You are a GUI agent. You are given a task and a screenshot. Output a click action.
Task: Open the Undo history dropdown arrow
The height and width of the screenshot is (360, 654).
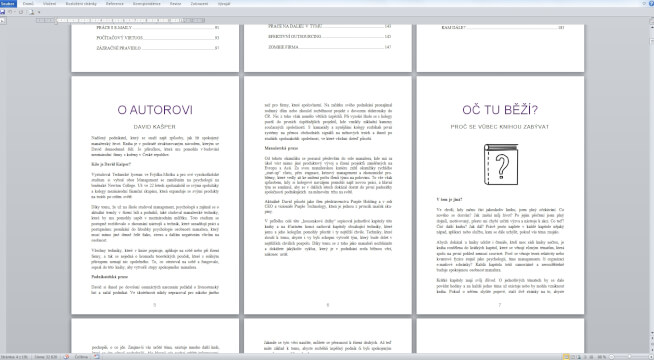click(x=15, y=12)
